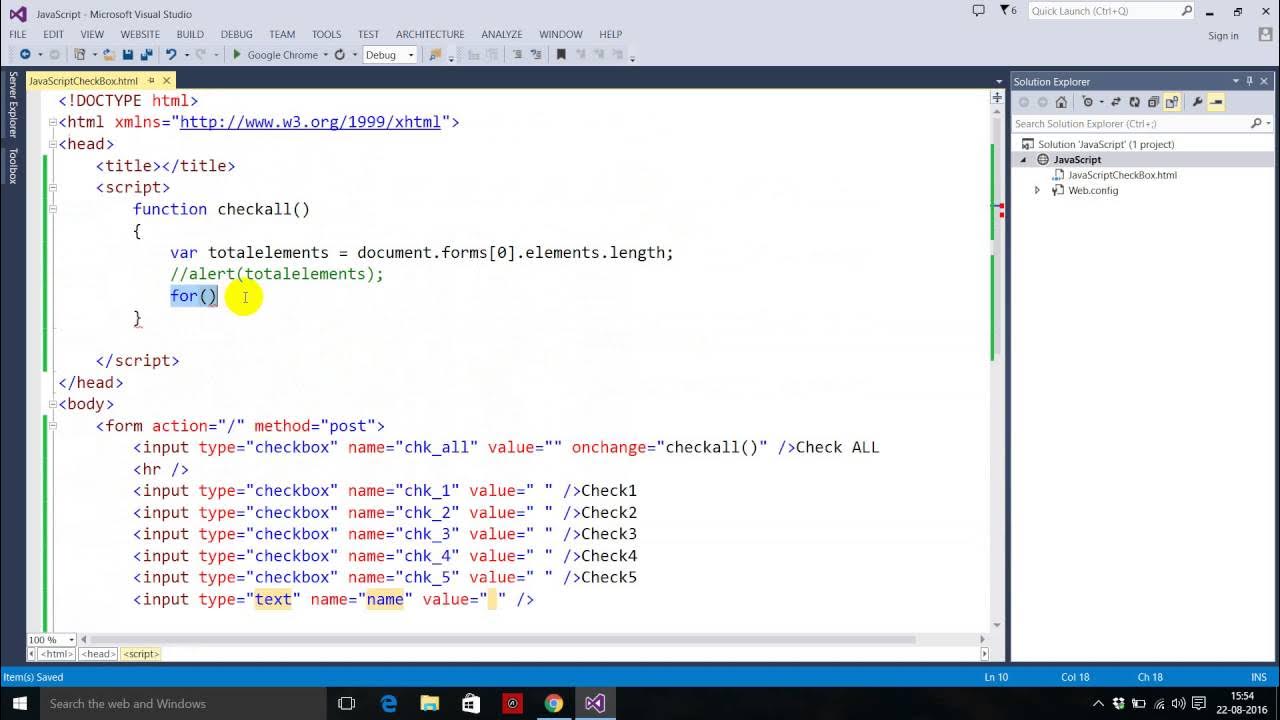Click the Toggle Bookmark toolbar icon

[561, 55]
